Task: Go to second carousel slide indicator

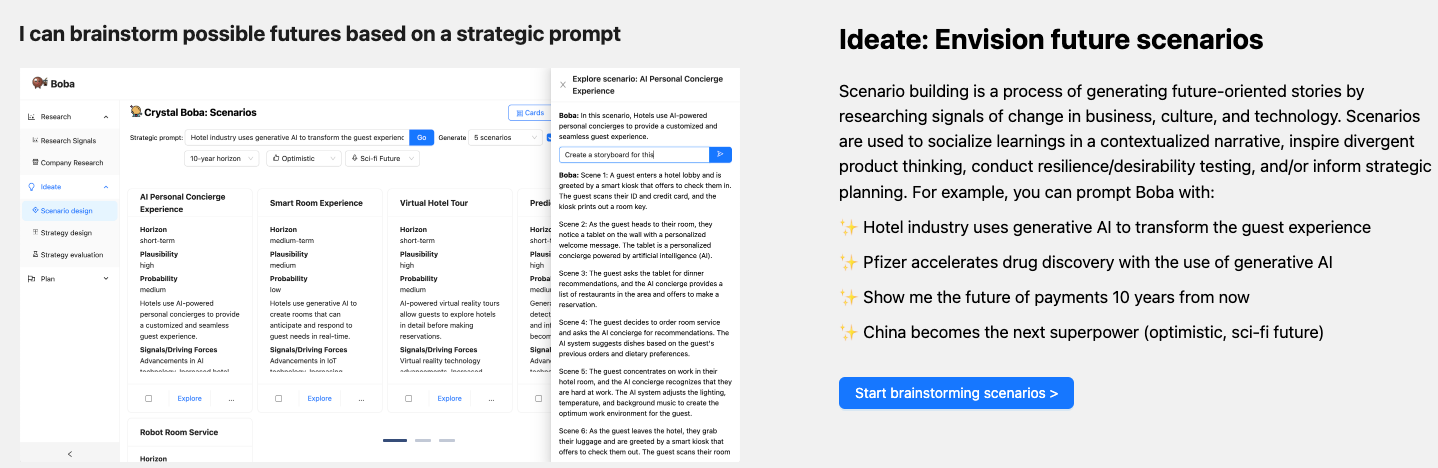Action: 423,440
